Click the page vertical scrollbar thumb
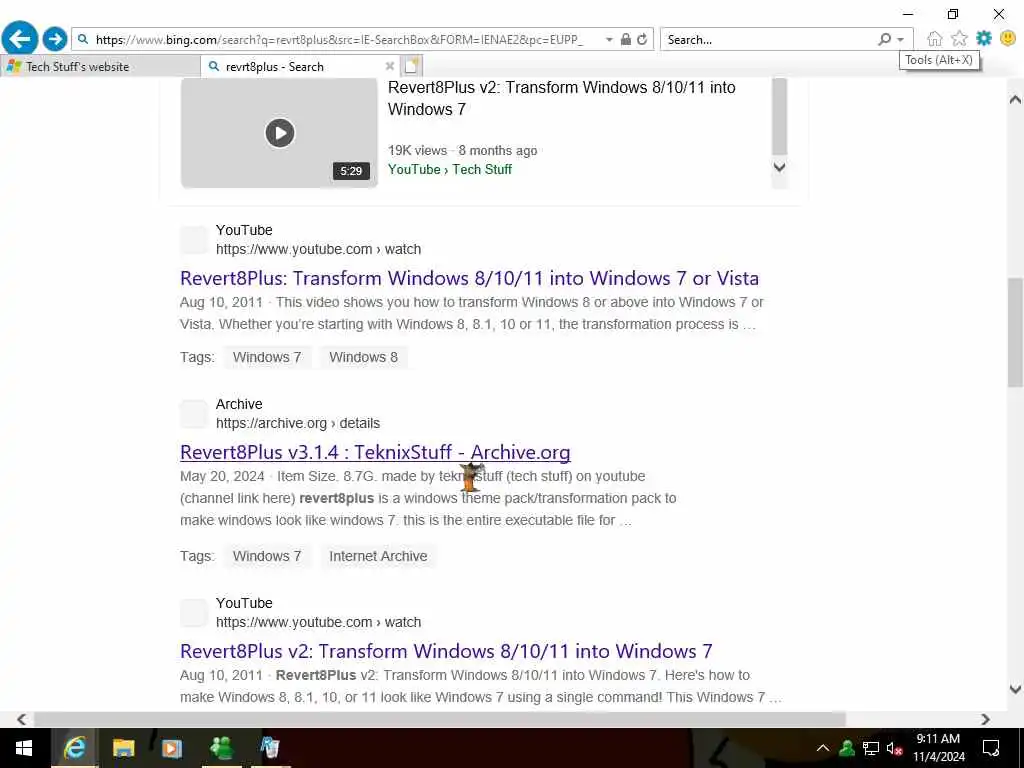1024x768 pixels. click(x=1015, y=332)
